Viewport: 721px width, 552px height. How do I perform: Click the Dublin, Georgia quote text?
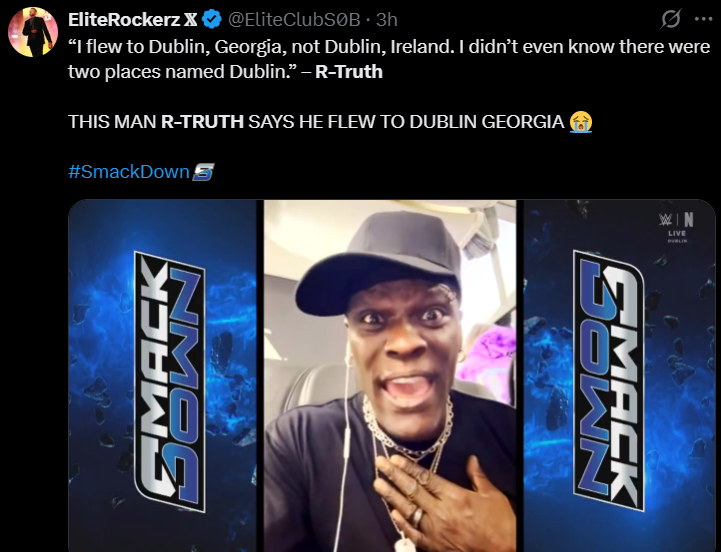point(389,59)
